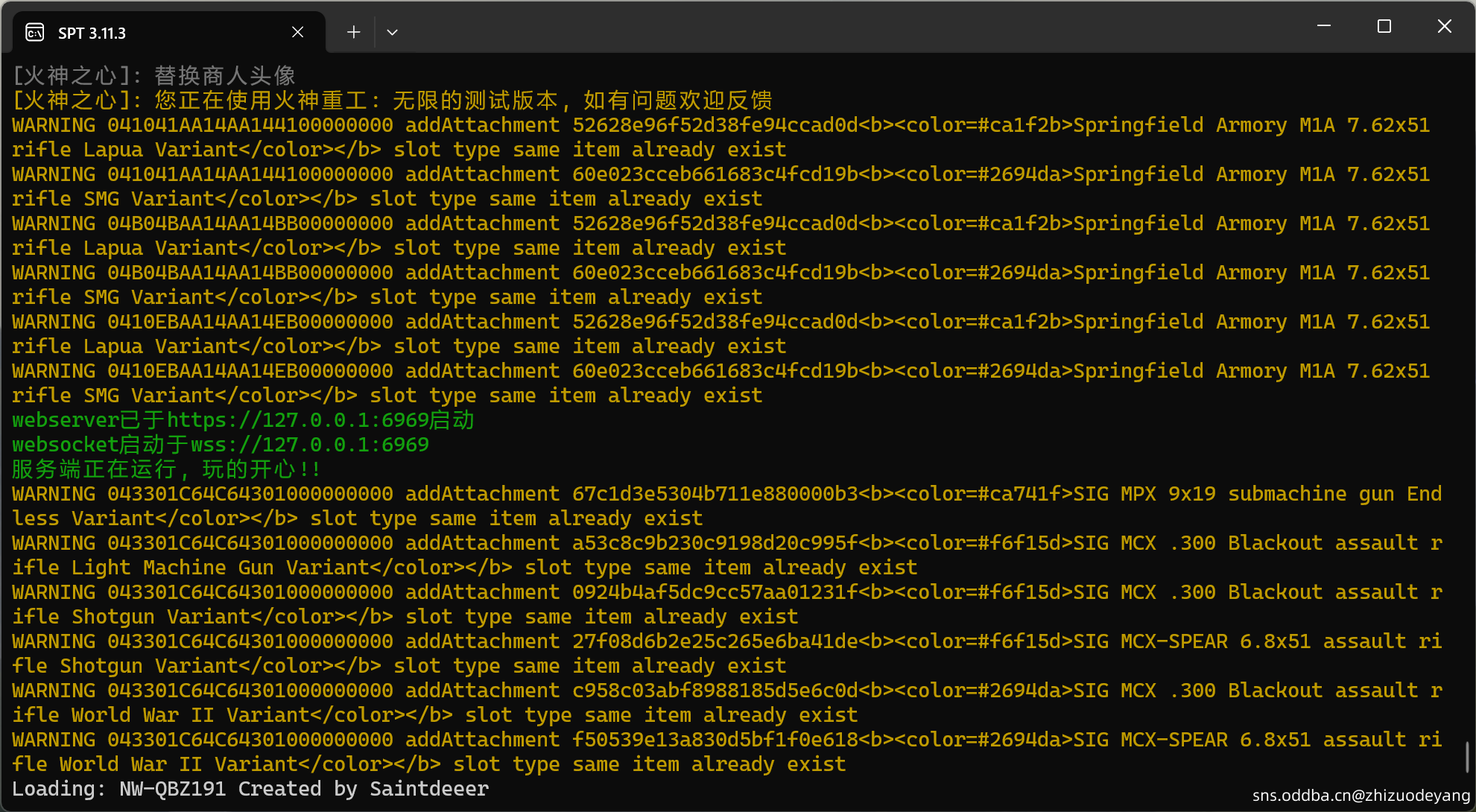Click the attachment ID c958c03abf8988185d5e6c0d
The height and width of the screenshot is (812, 1476).
tap(715, 691)
